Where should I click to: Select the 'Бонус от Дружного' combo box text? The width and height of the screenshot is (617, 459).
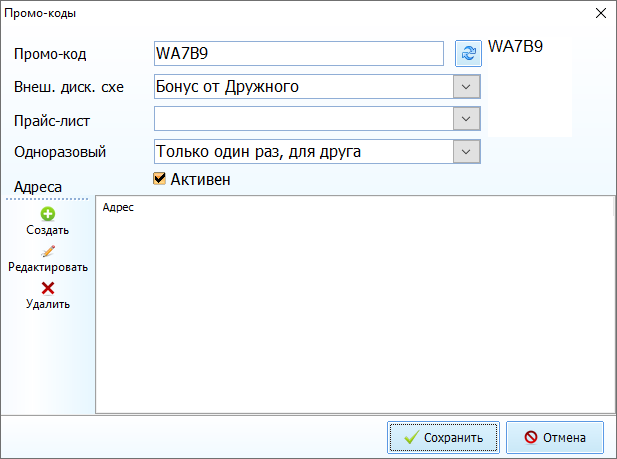click(302, 87)
